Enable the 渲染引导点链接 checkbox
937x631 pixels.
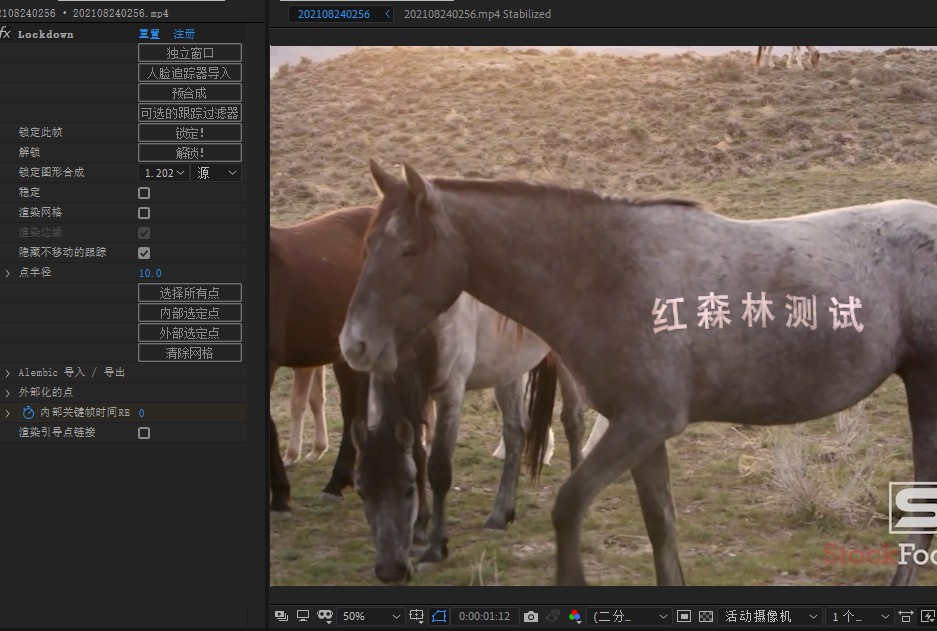(x=144, y=433)
